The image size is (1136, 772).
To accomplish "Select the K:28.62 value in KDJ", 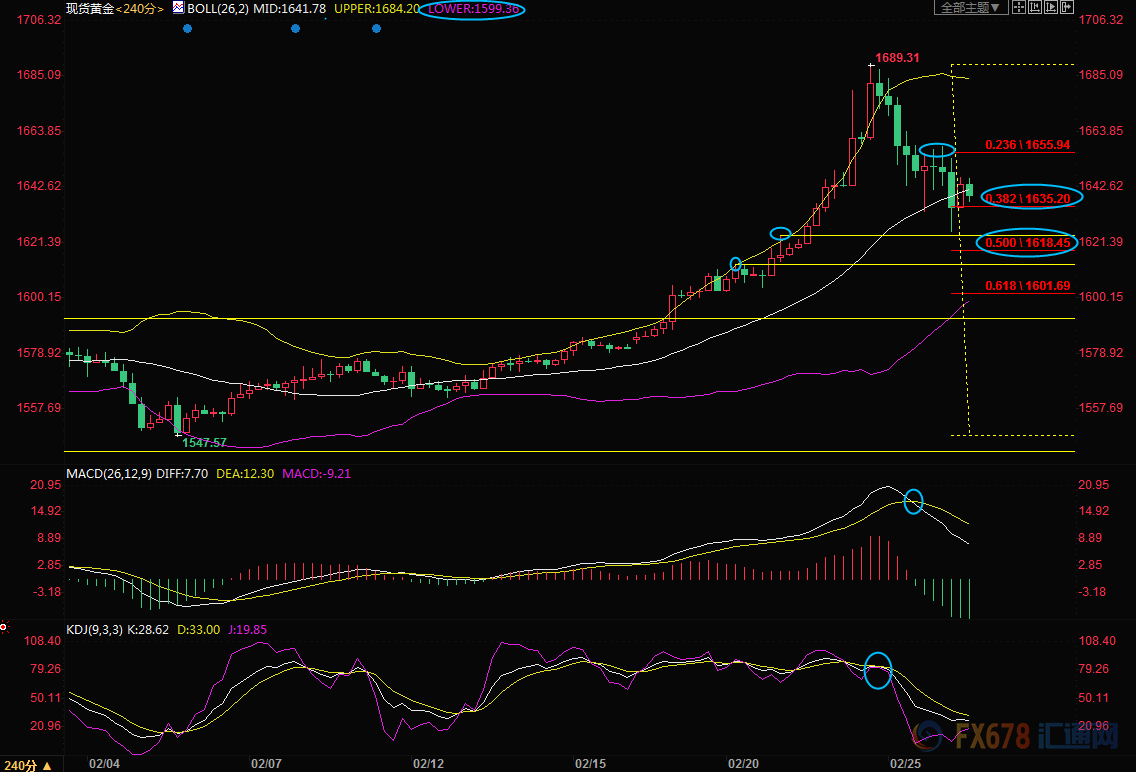I will coord(148,629).
